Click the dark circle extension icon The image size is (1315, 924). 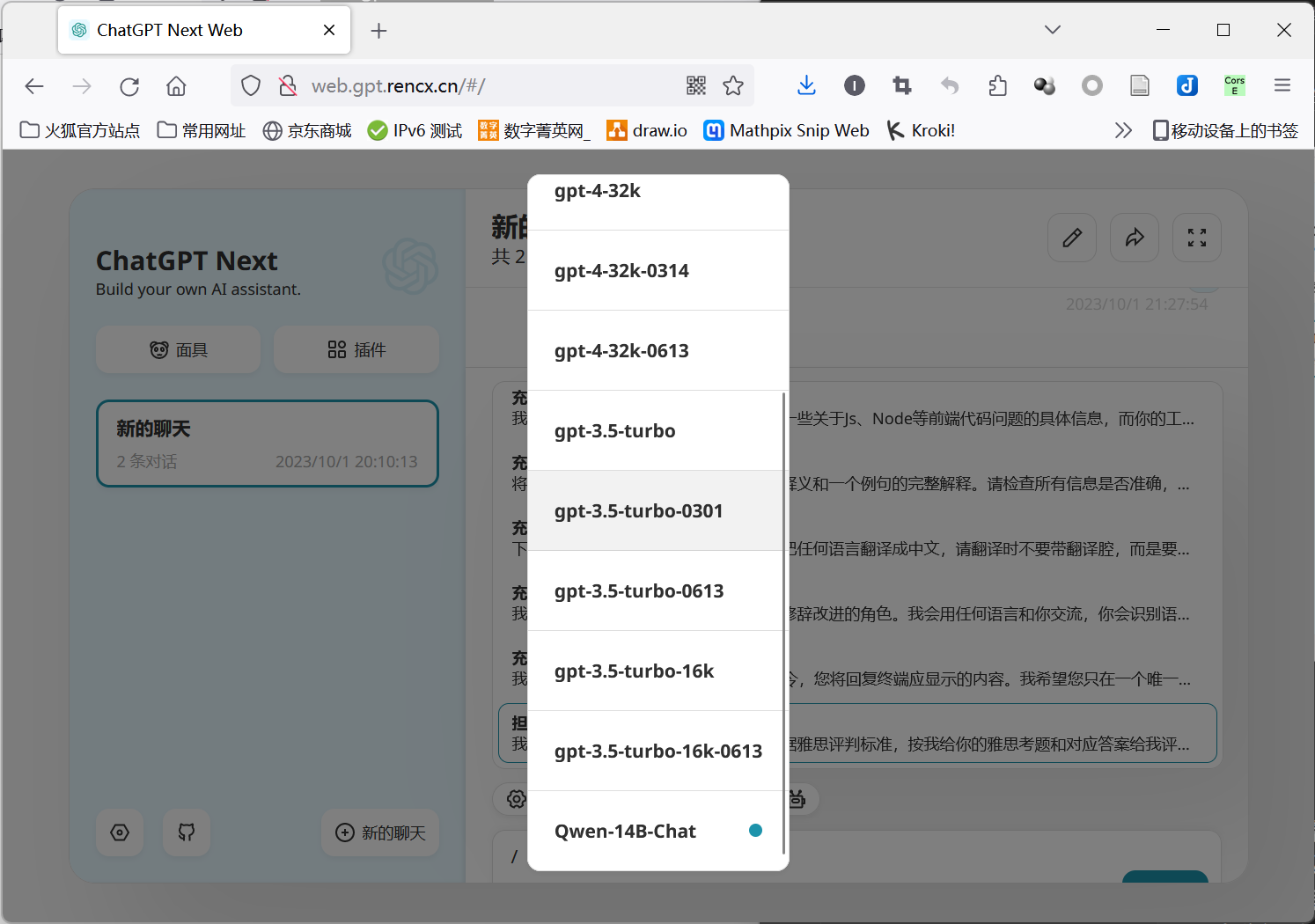pos(855,85)
